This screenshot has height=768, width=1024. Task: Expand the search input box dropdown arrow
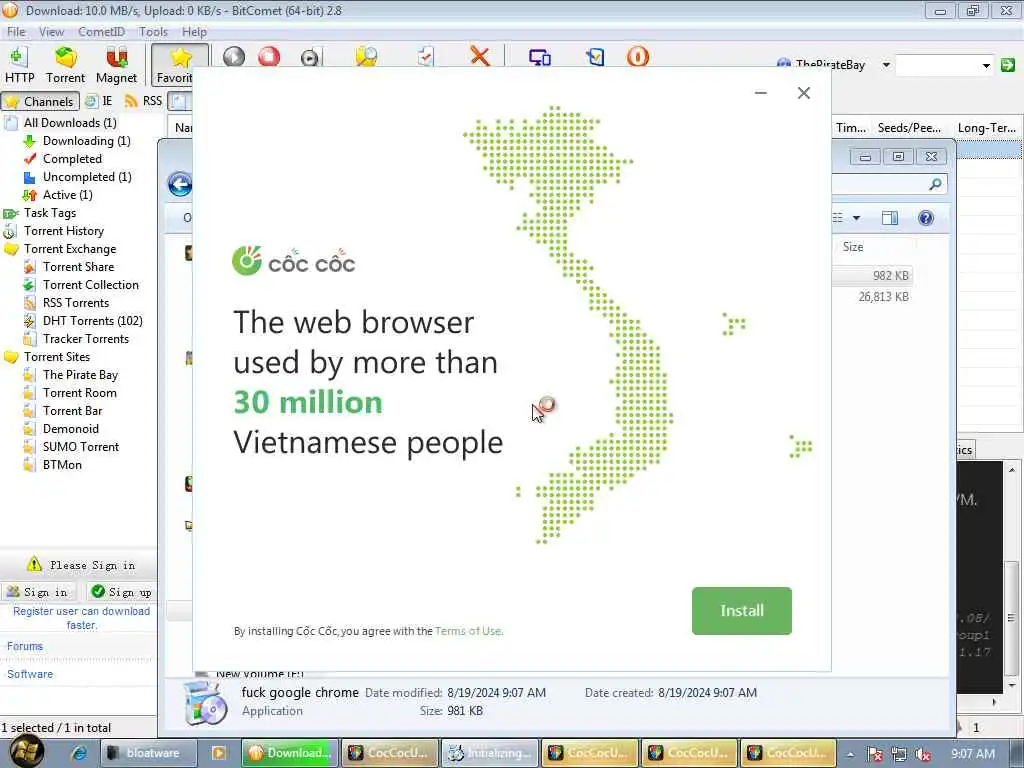(x=985, y=65)
